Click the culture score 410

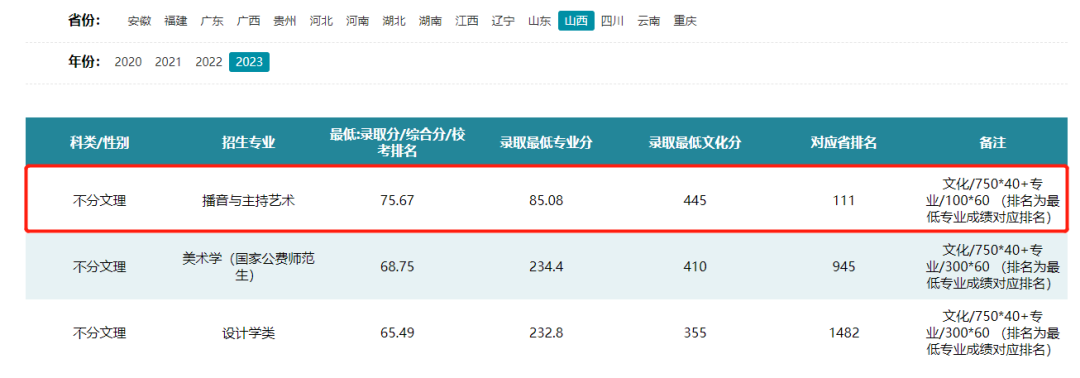click(695, 267)
